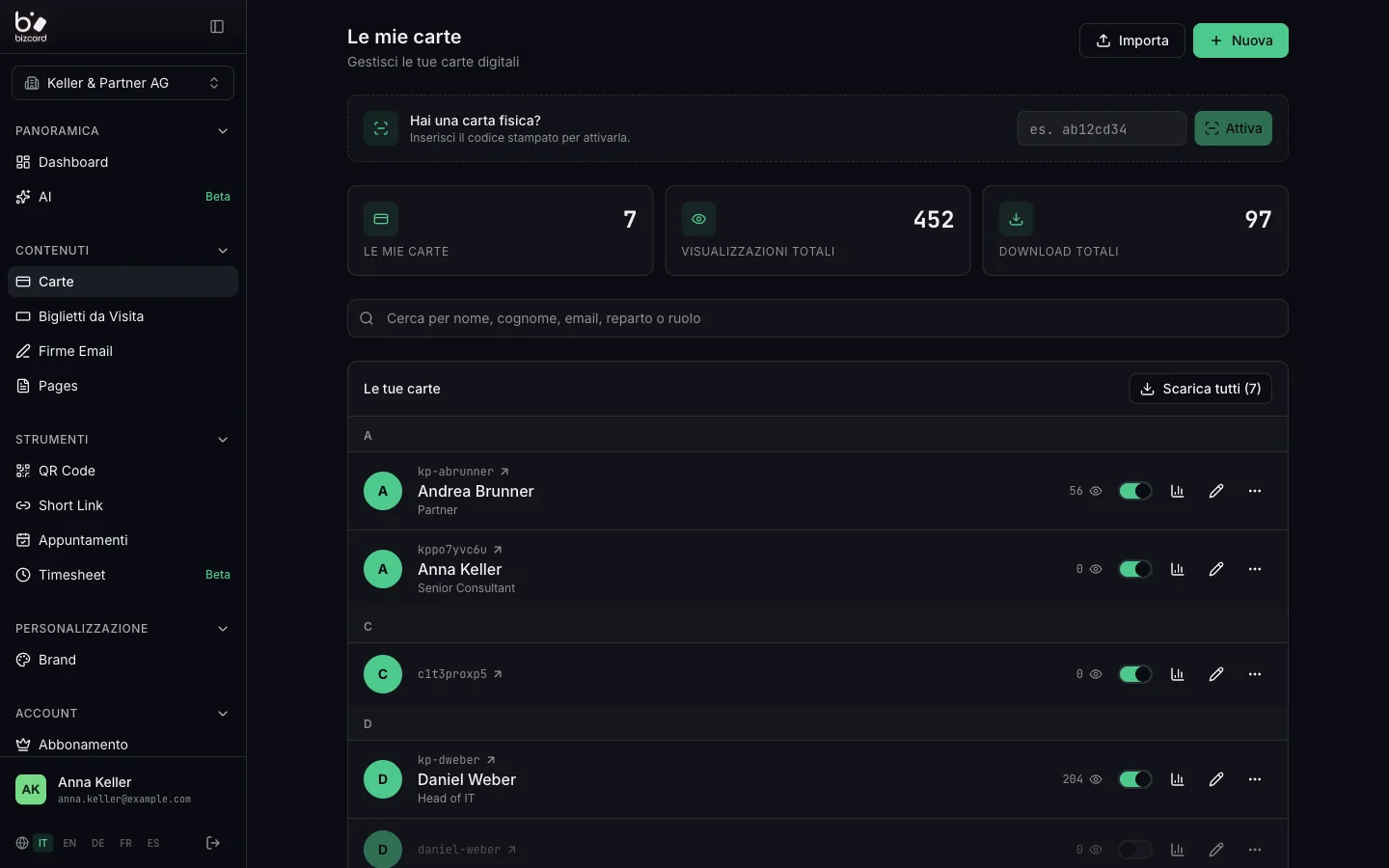Viewport: 1389px width, 868px height.
Task: Open kp-dweber external link arrow
Action: click(491, 760)
